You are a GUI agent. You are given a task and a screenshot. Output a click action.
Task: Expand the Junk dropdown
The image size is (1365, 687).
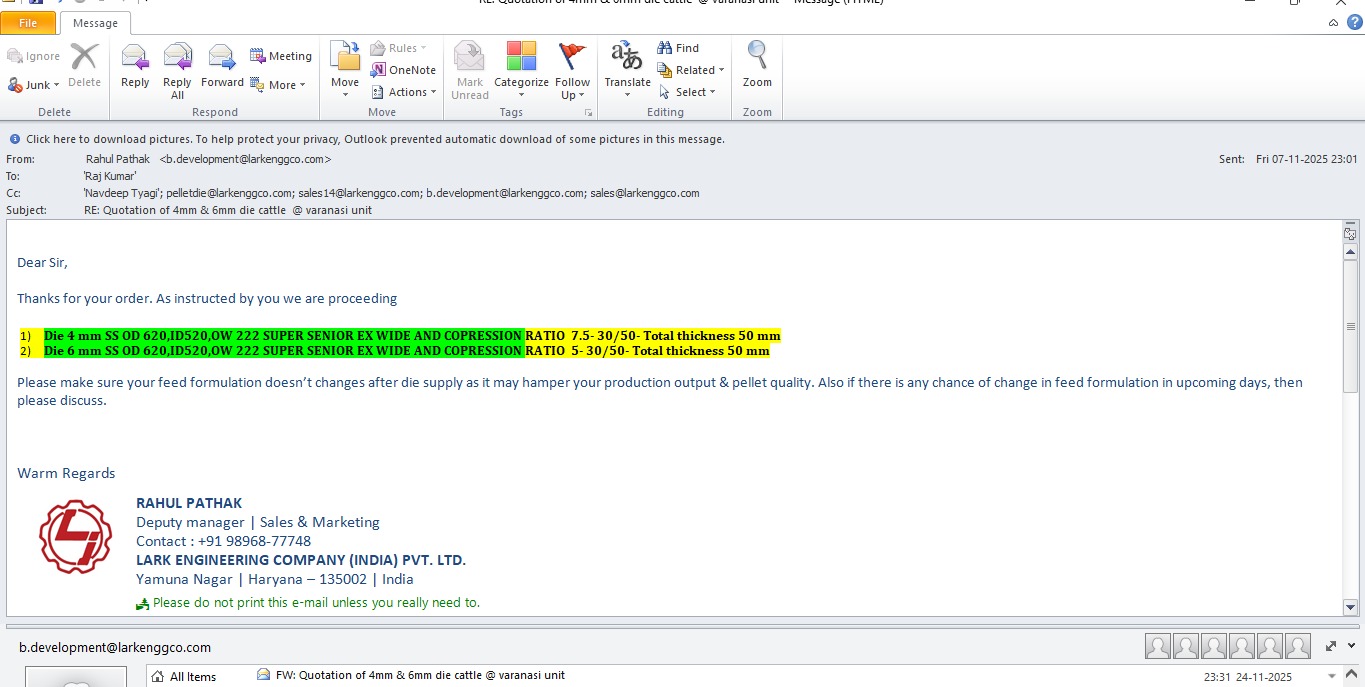tap(35, 85)
